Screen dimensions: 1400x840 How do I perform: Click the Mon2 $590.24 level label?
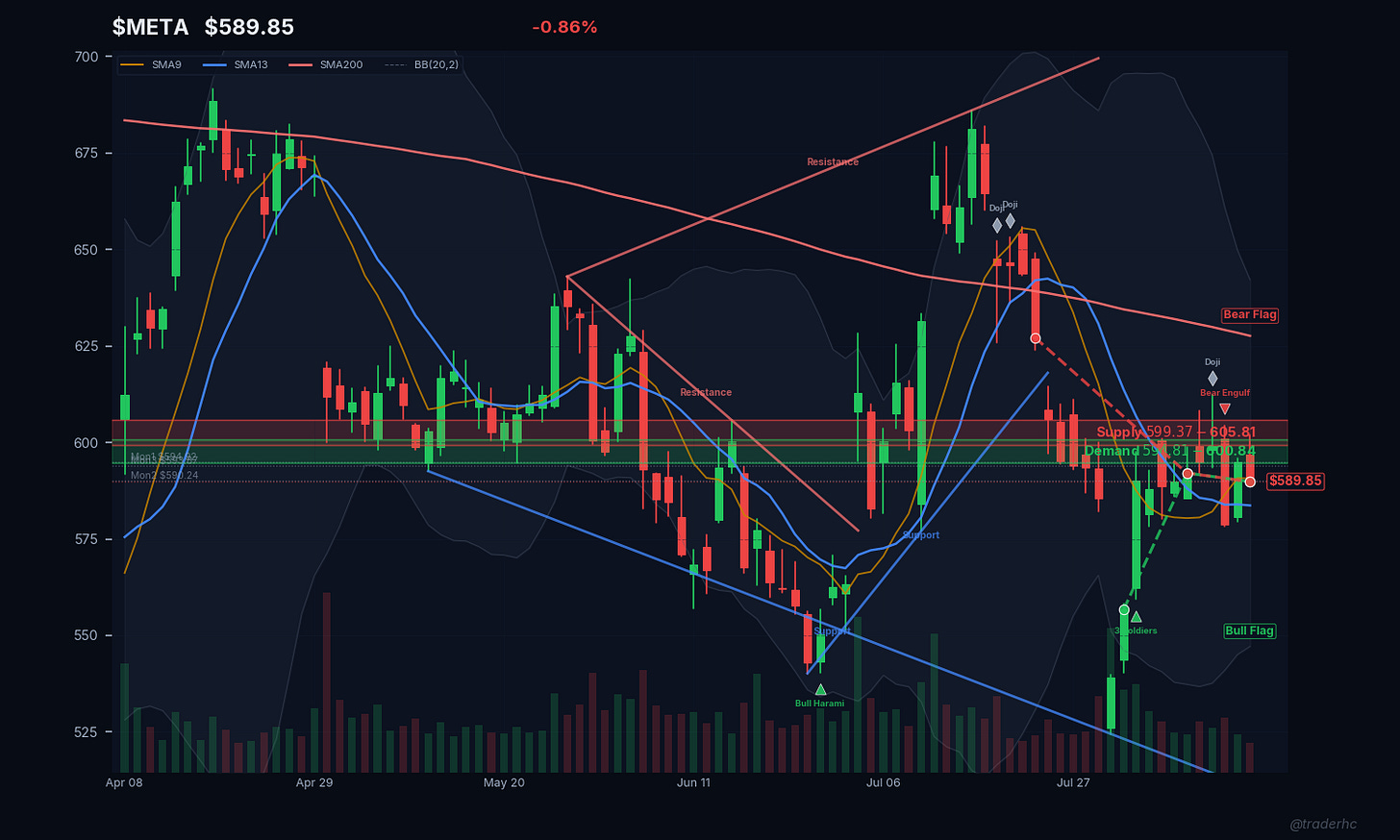[x=164, y=476]
